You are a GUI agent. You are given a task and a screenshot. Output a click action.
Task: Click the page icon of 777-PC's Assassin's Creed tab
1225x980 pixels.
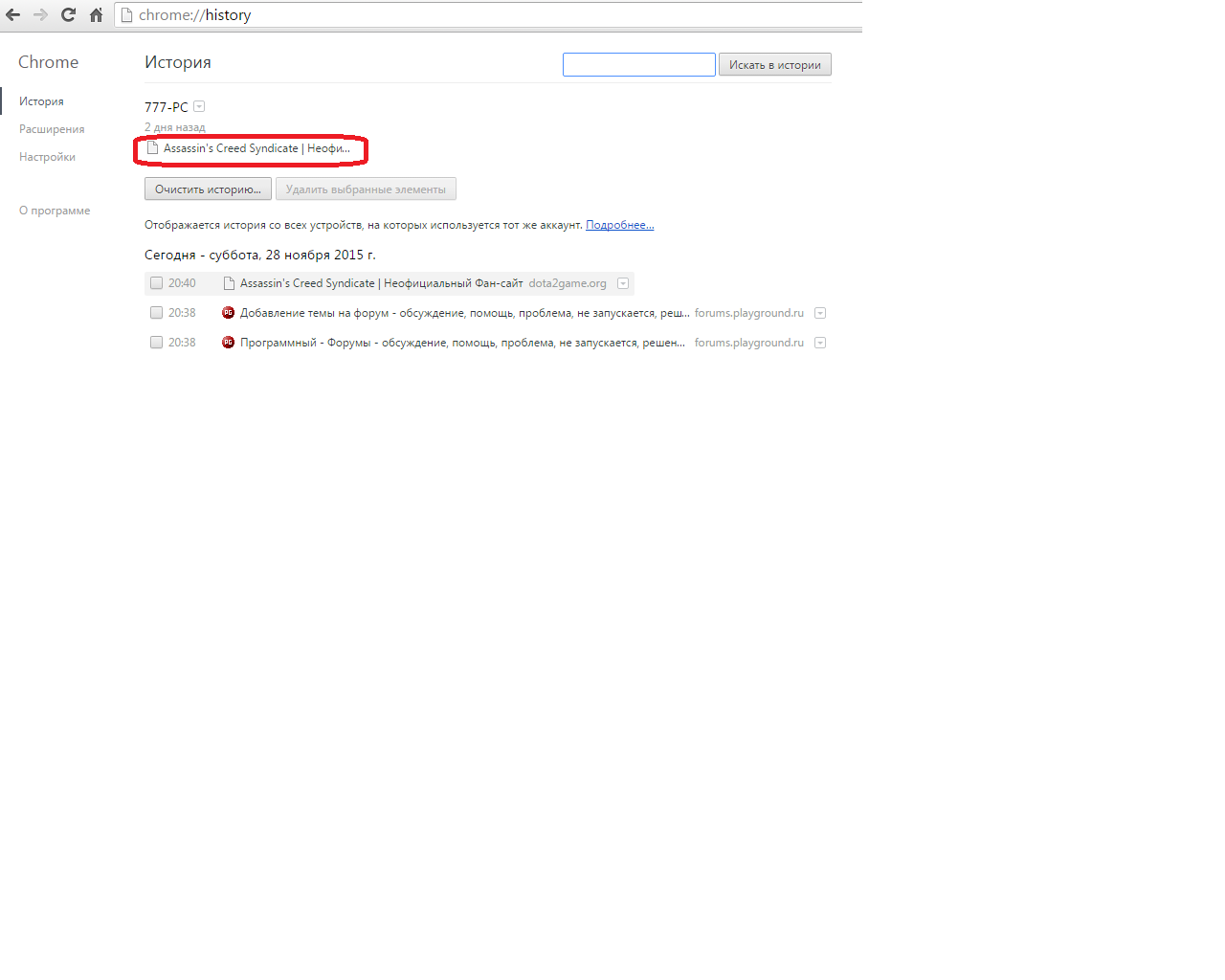[152, 147]
